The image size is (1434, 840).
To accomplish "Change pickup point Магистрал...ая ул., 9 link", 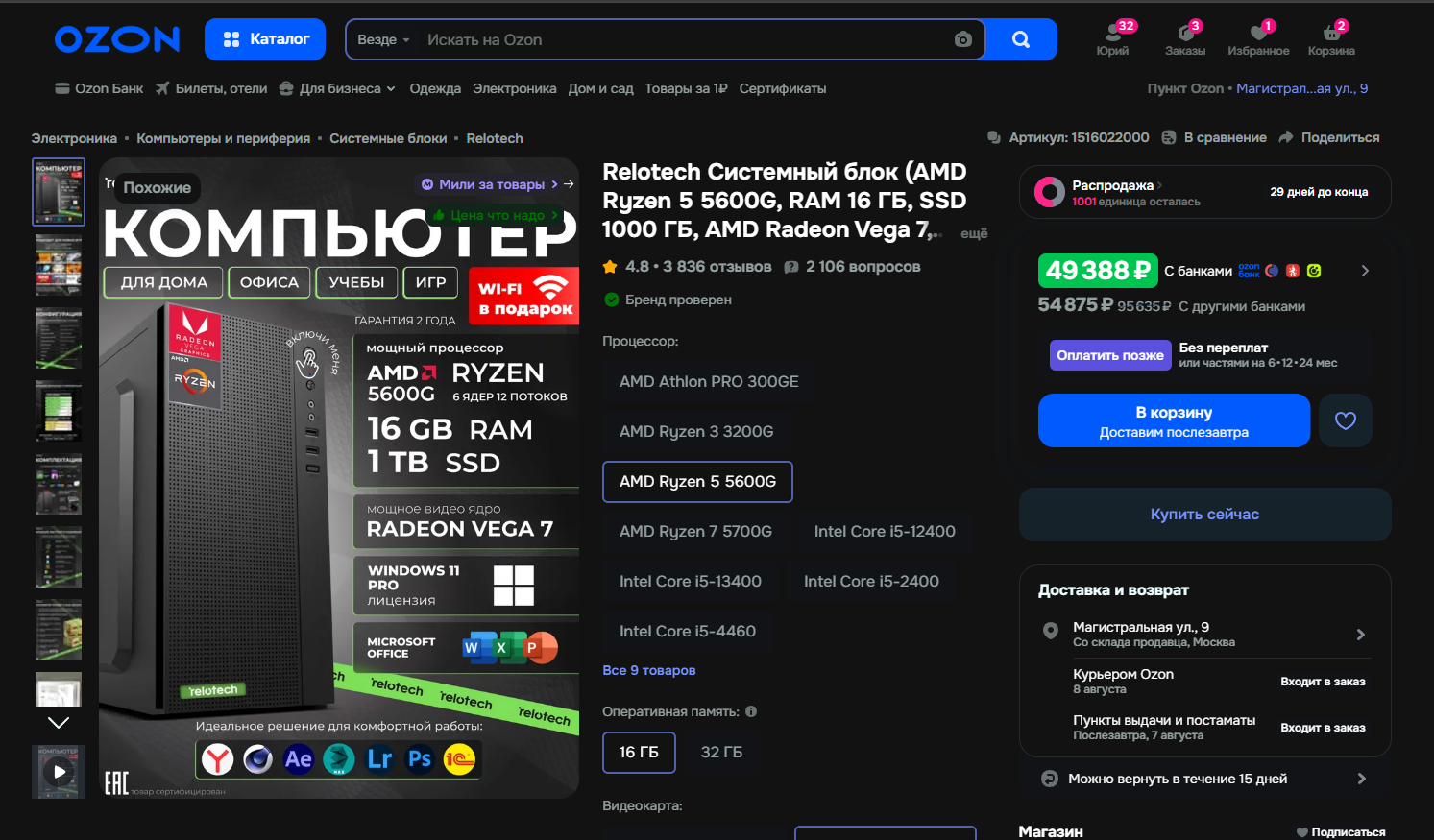I will (1301, 88).
